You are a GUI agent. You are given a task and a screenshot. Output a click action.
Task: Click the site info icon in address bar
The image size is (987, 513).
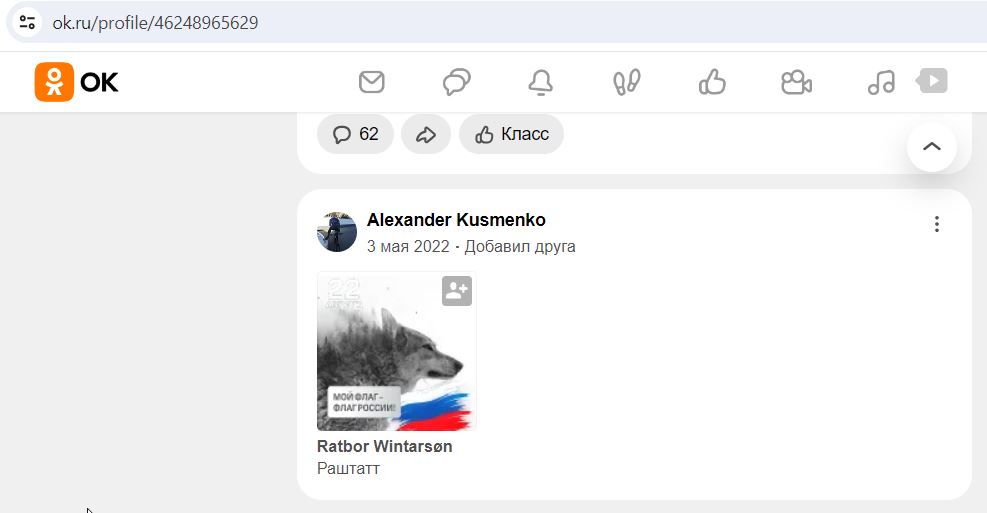click(x=27, y=23)
